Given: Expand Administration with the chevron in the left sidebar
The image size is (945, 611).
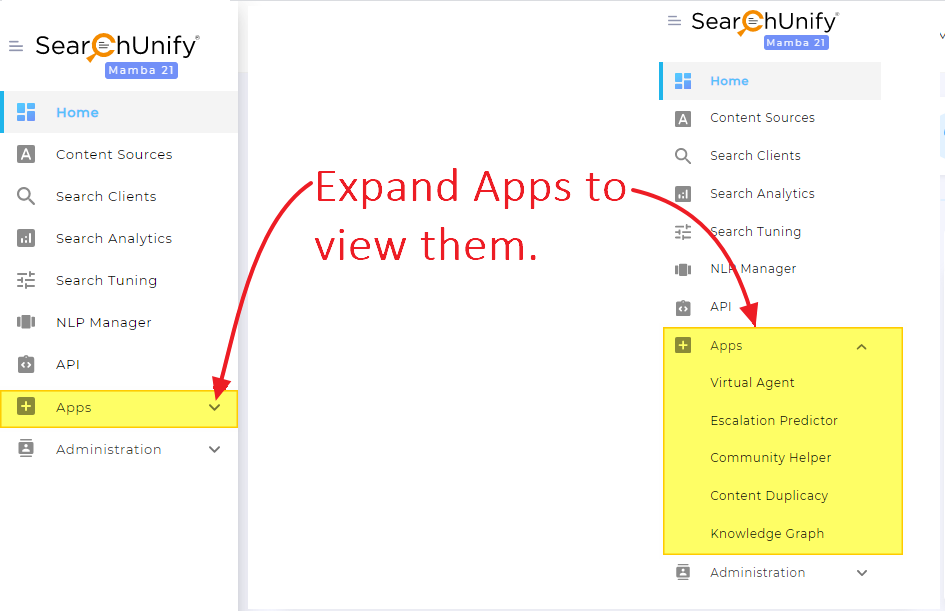Looking at the screenshot, I should [x=214, y=449].
